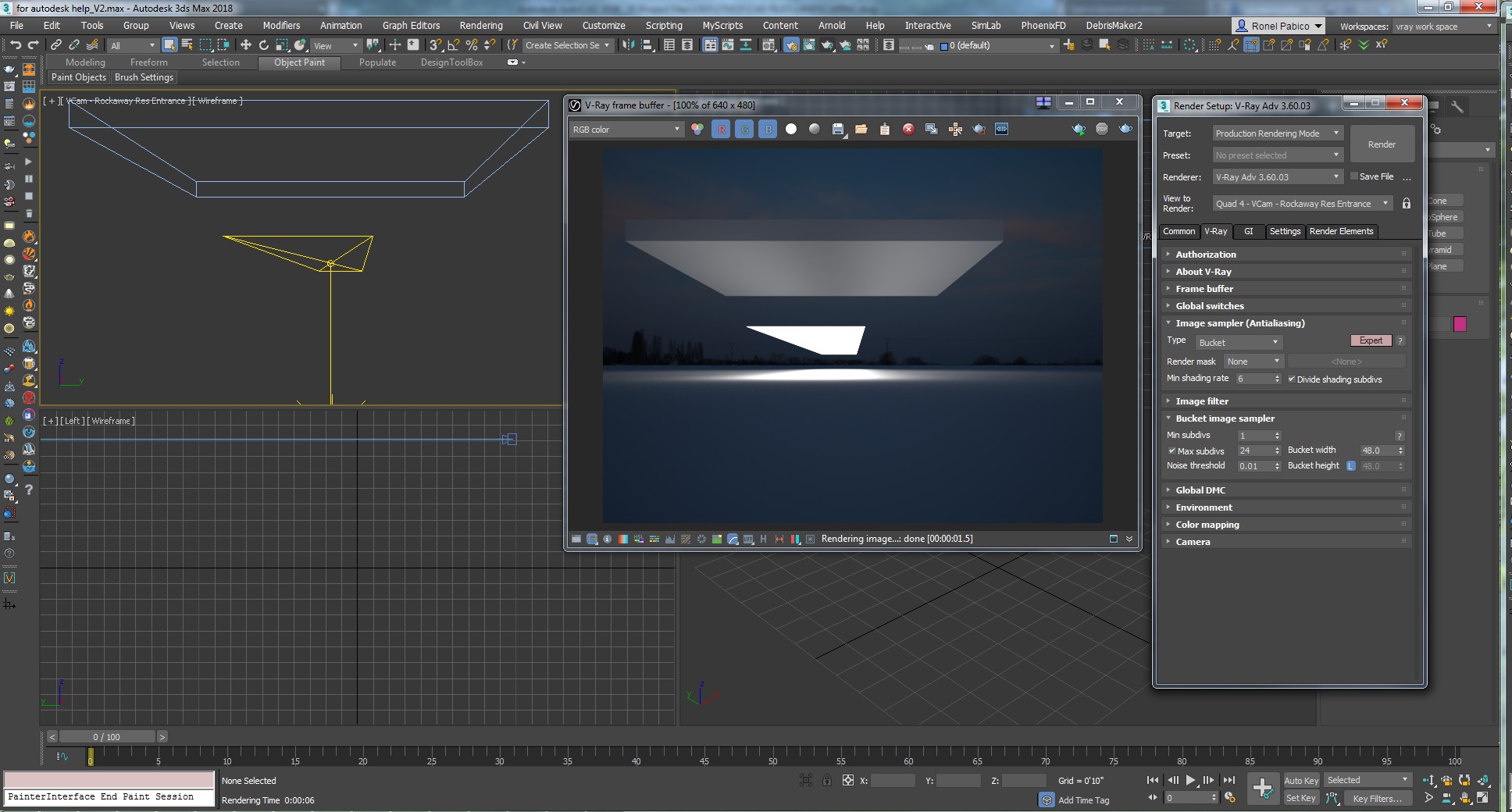Screen dimensions: 1512x812
Task: Click the Mirror tool icon
Action: pos(629,45)
